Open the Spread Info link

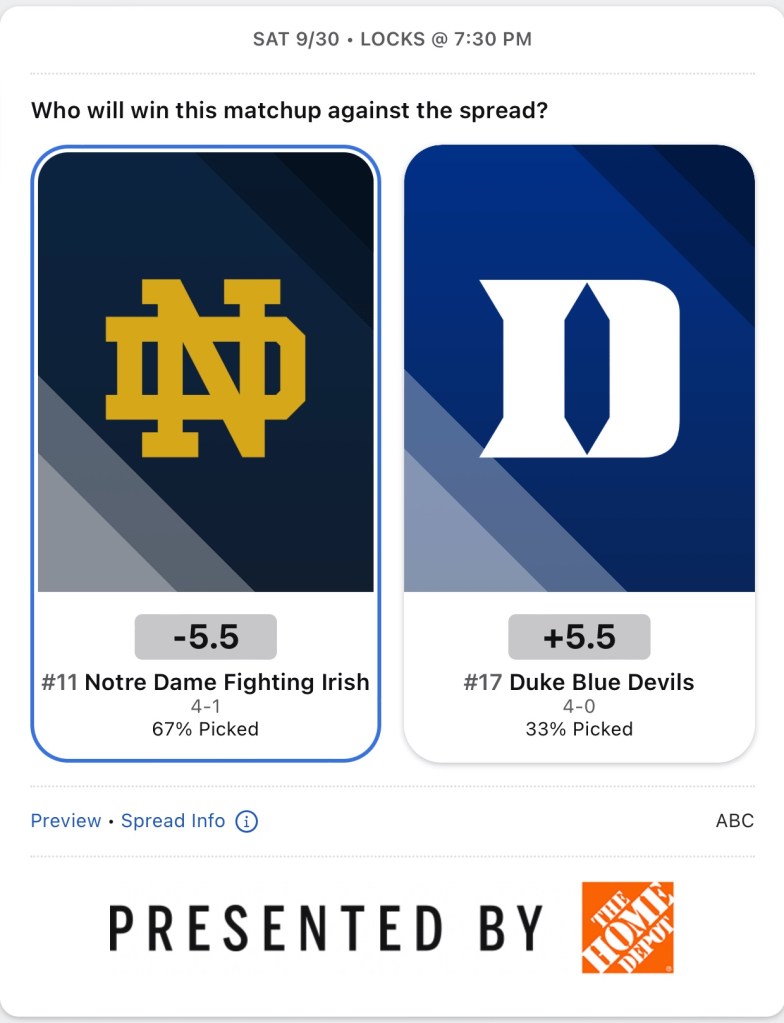pos(173,821)
